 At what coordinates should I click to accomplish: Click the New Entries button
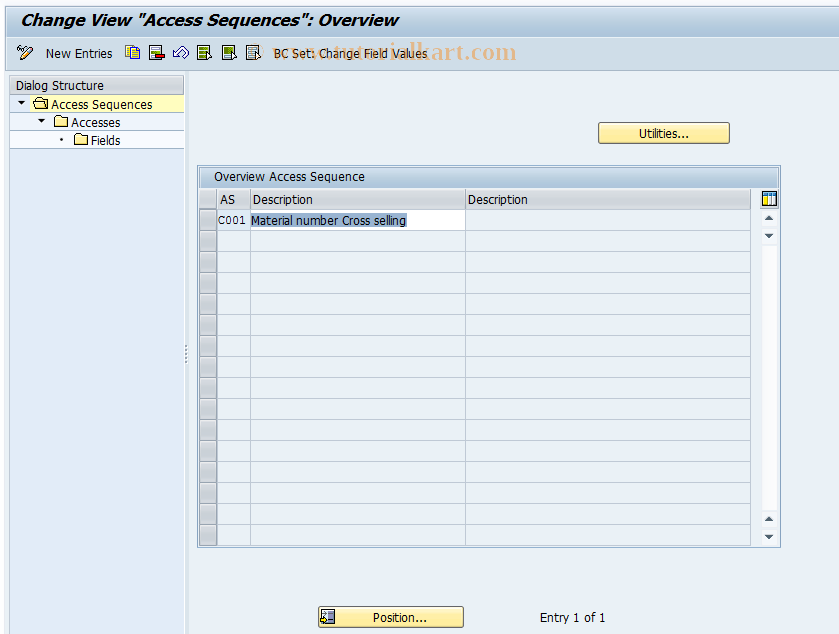tap(79, 54)
